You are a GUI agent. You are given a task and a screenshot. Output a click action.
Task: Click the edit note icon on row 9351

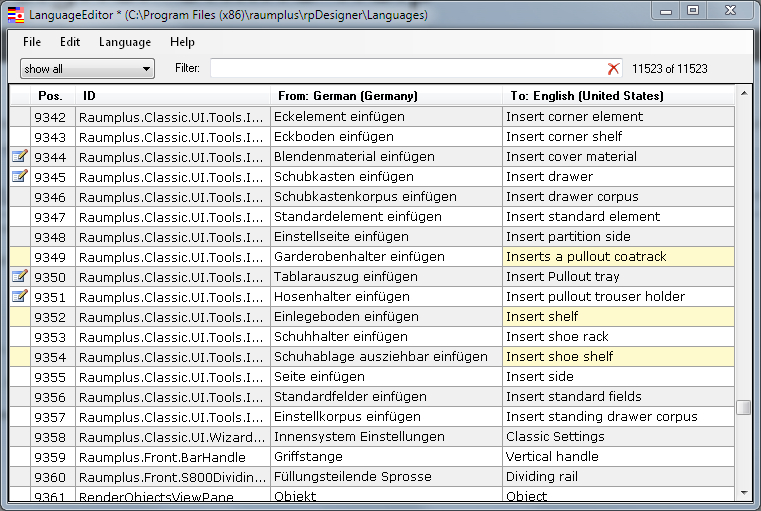(x=19, y=297)
